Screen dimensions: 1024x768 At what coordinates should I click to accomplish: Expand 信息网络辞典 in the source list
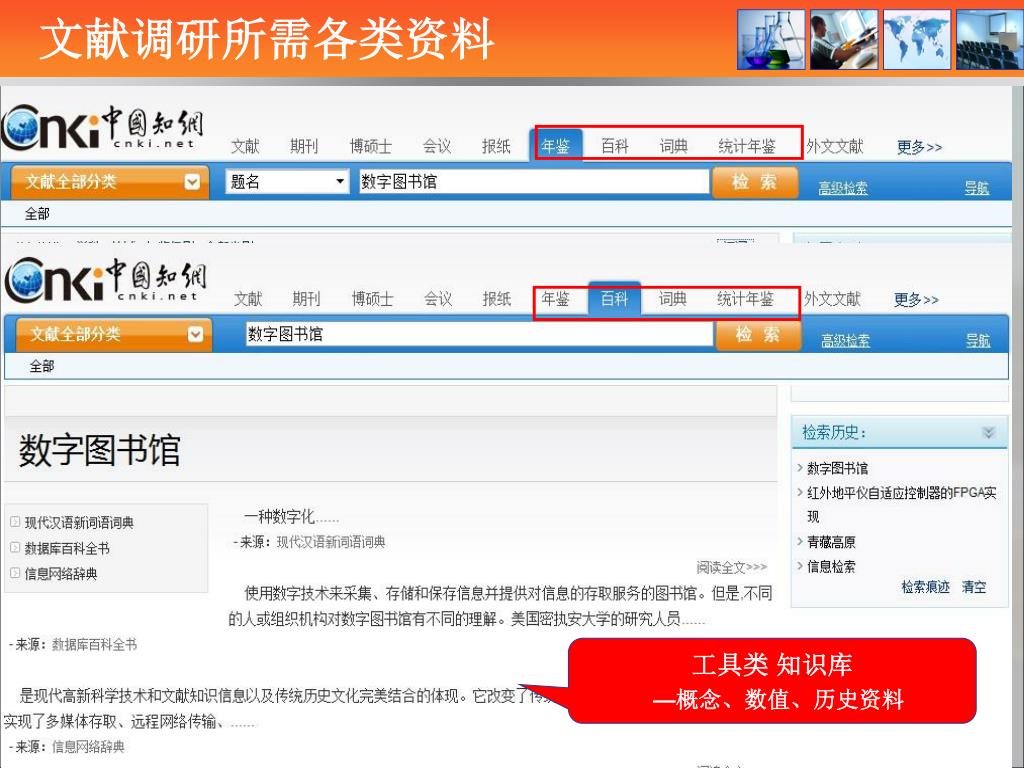tap(15, 573)
